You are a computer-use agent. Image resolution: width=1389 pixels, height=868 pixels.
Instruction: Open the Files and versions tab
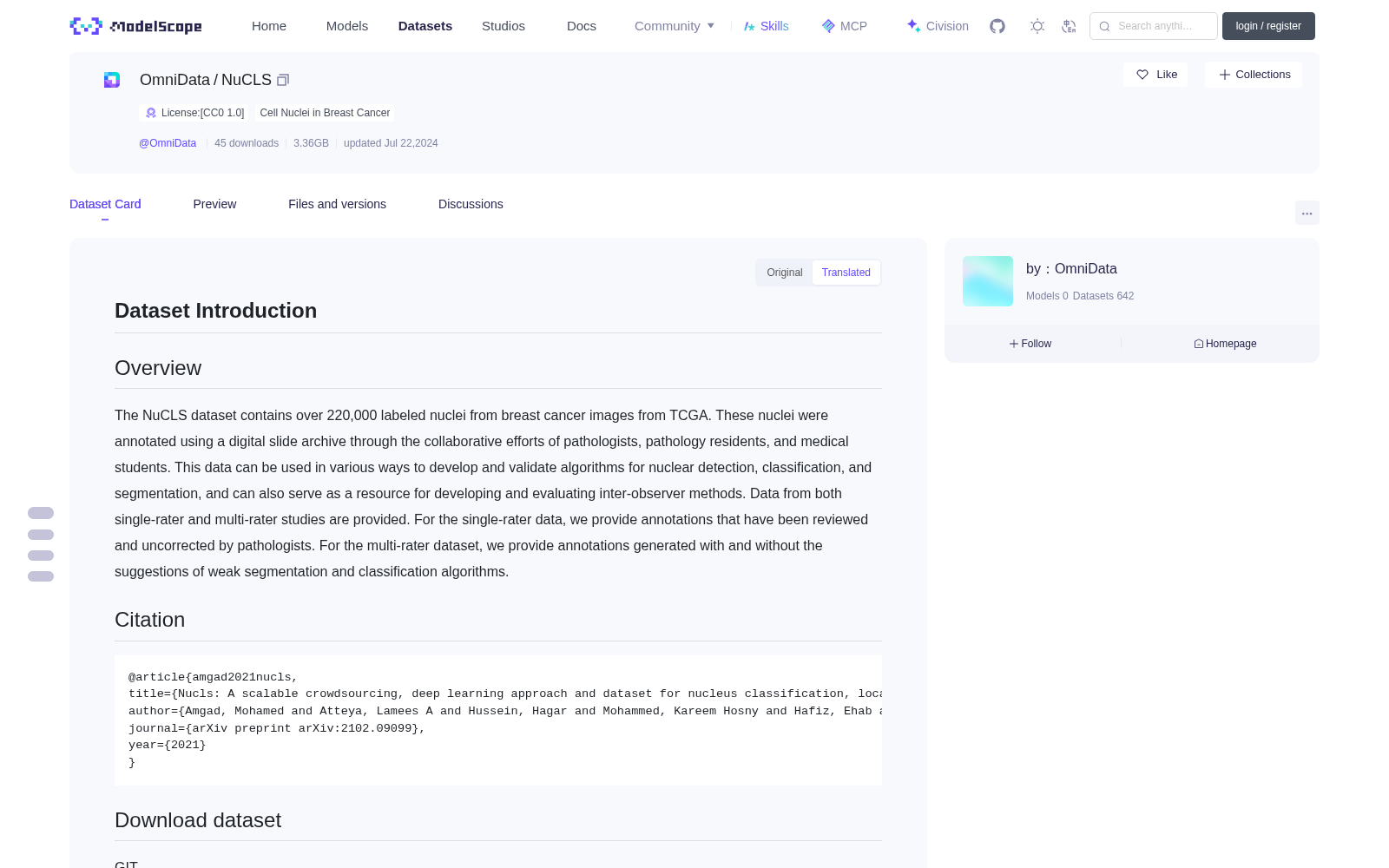(337, 204)
